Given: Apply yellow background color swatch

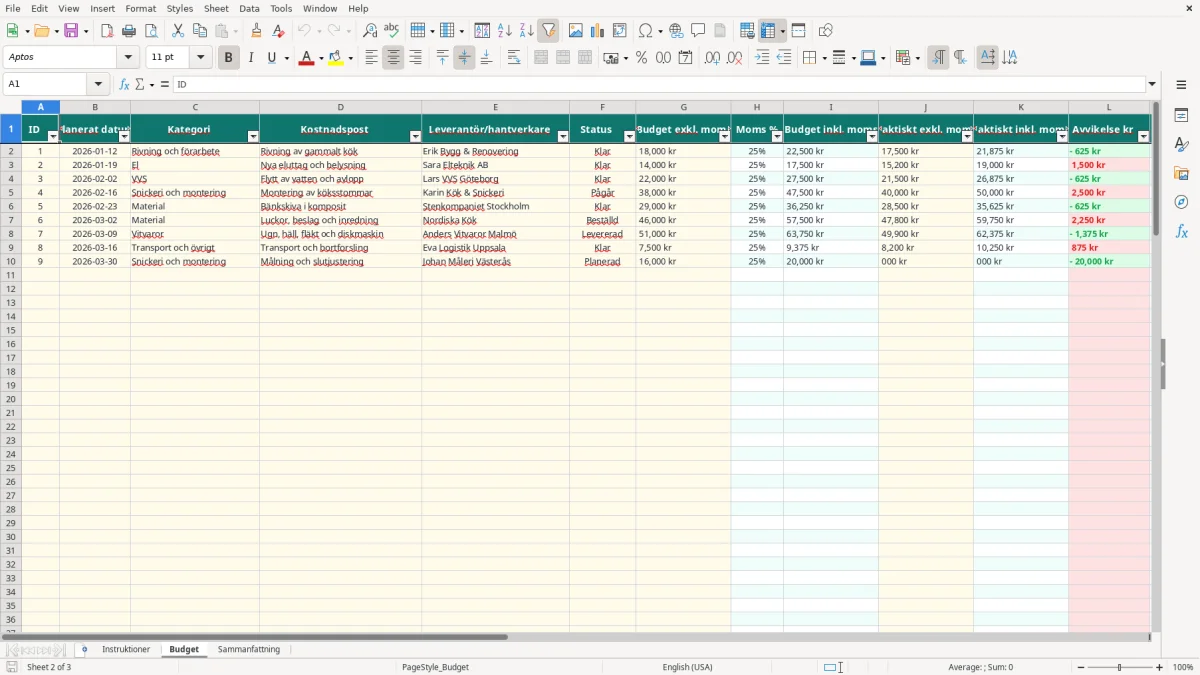Looking at the screenshot, I should pyautogui.click(x=336, y=58).
